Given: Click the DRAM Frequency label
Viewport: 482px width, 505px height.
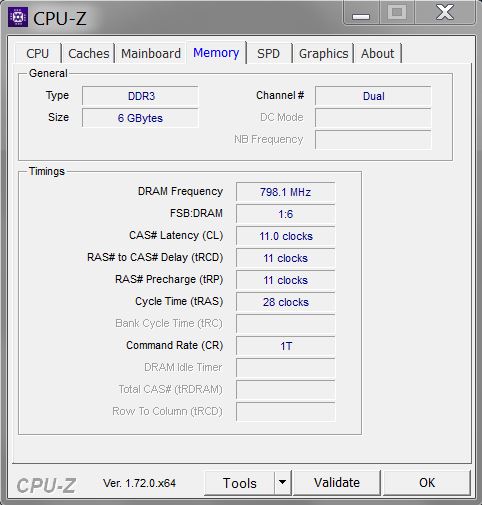Looking at the screenshot, I should click(x=180, y=192).
